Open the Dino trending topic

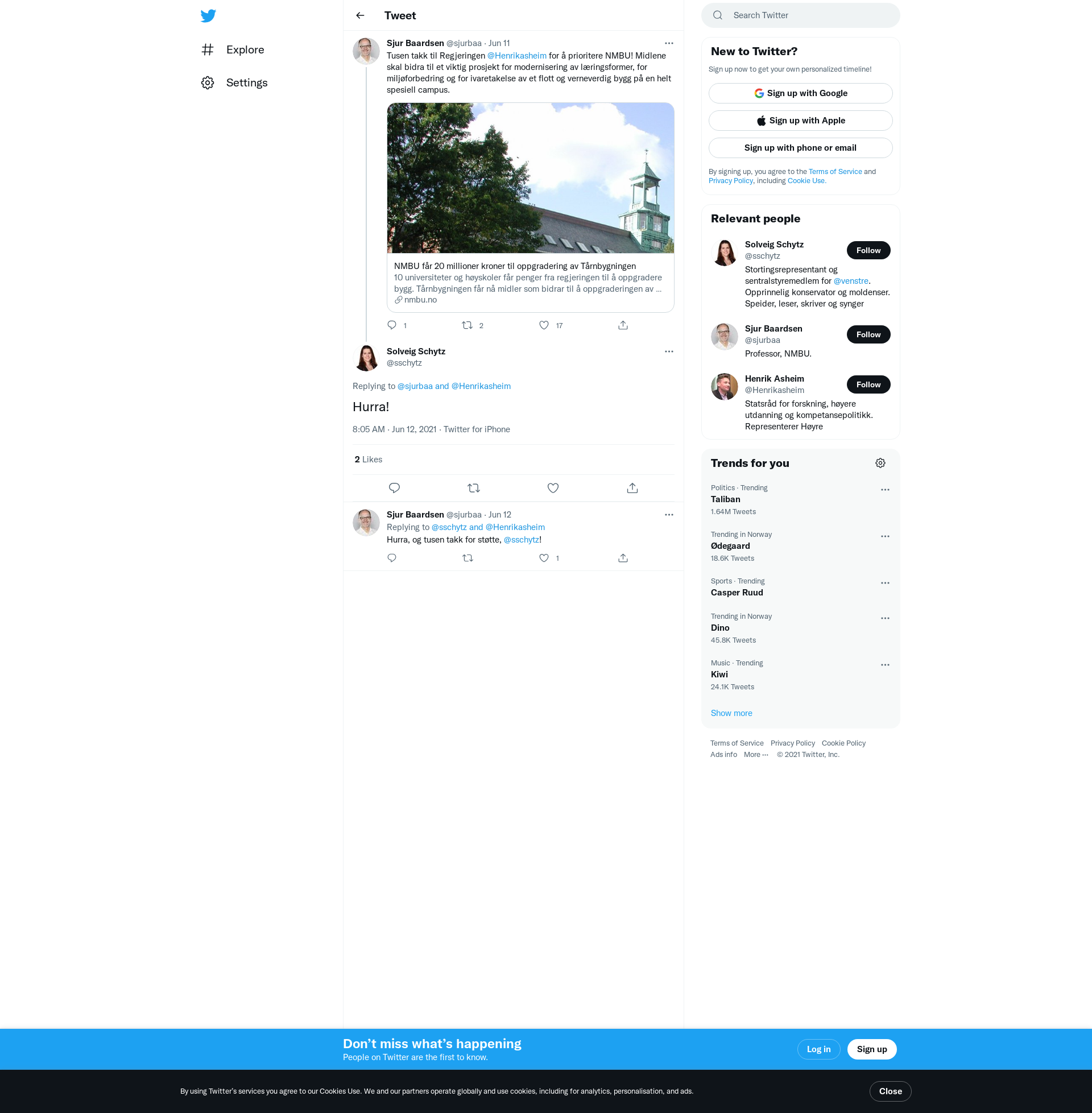[x=720, y=628]
